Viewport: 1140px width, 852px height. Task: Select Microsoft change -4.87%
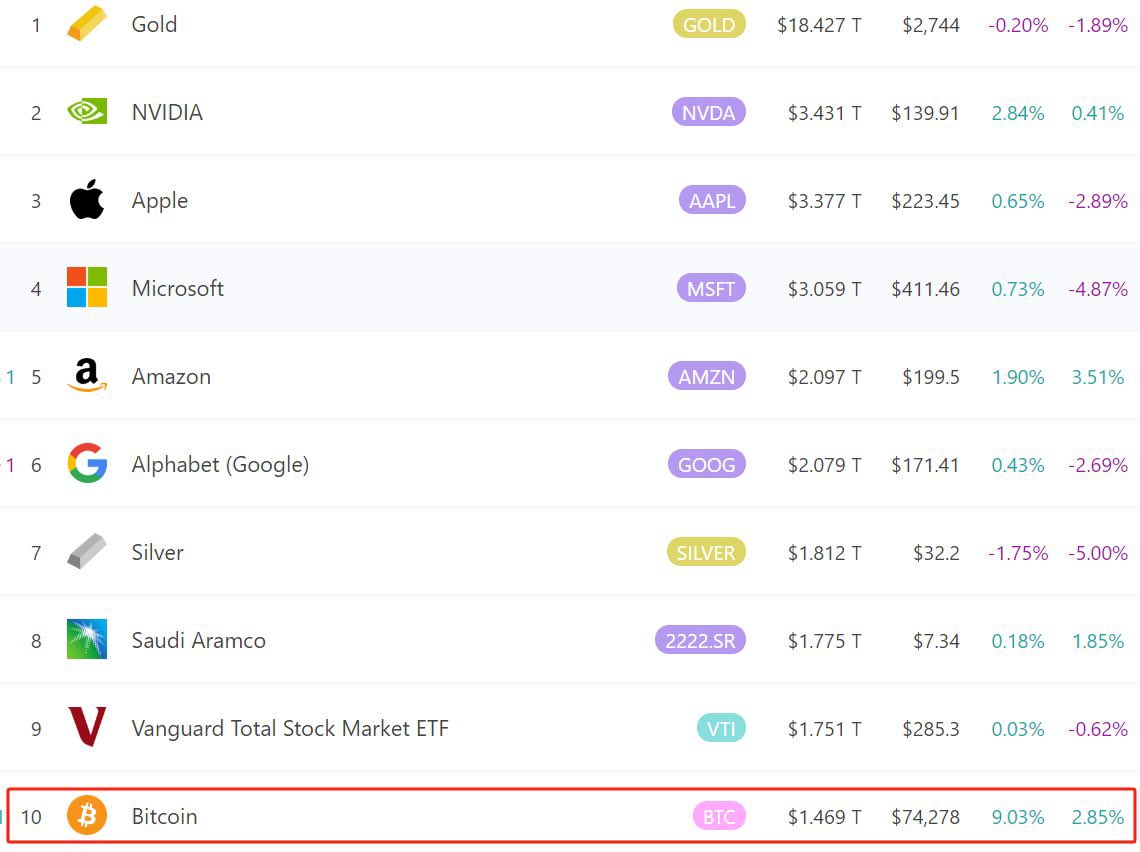[1098, 289]
